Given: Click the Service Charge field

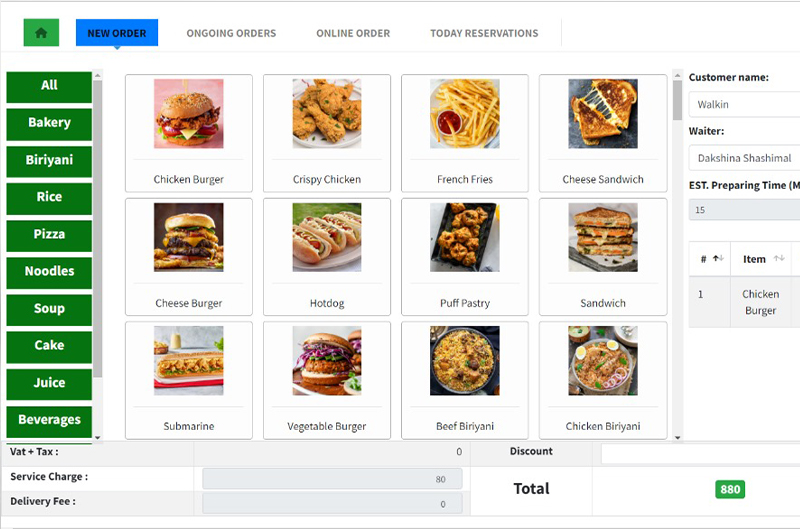Looking at the screenshot, I should [332, 479].
